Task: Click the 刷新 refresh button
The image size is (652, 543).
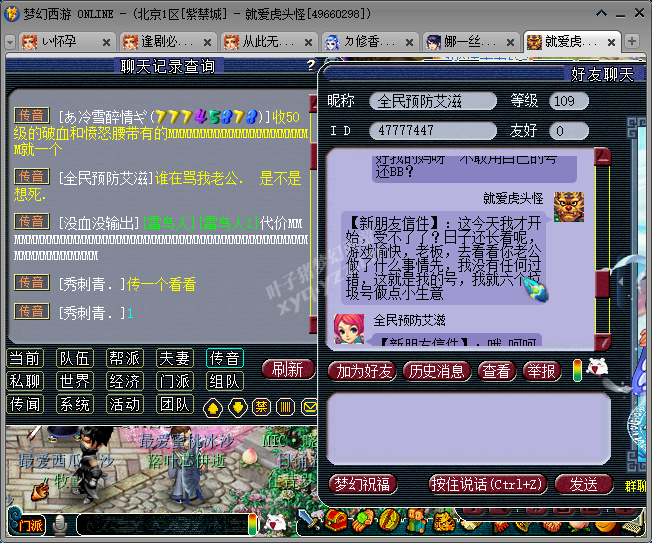Action: (288, 370)
